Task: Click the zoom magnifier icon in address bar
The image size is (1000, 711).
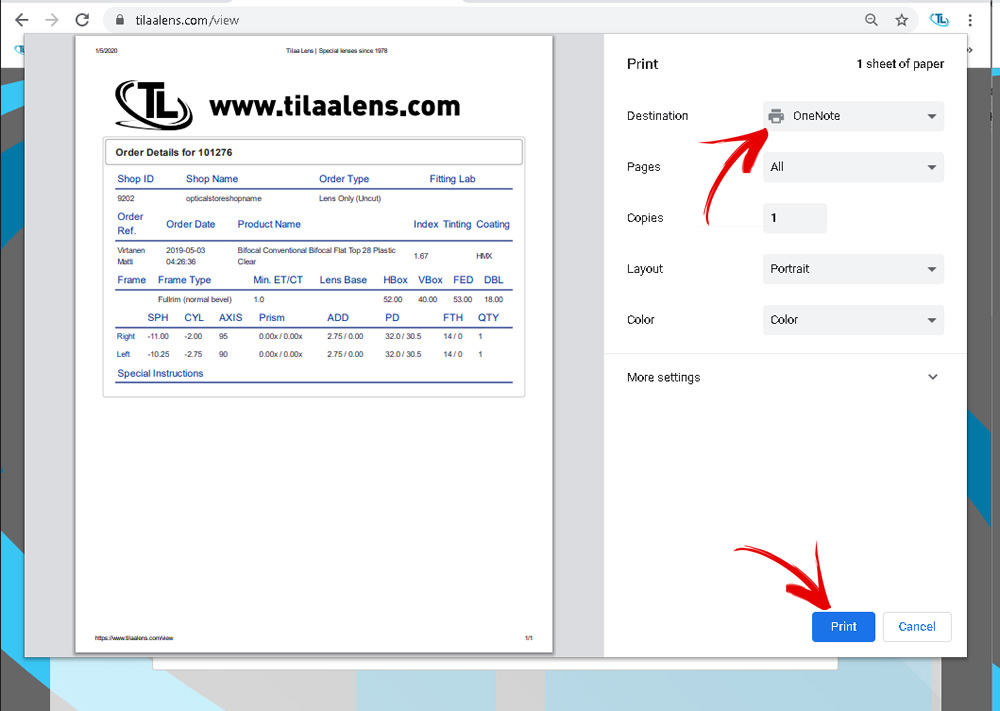Action: (x=872, y=20)
